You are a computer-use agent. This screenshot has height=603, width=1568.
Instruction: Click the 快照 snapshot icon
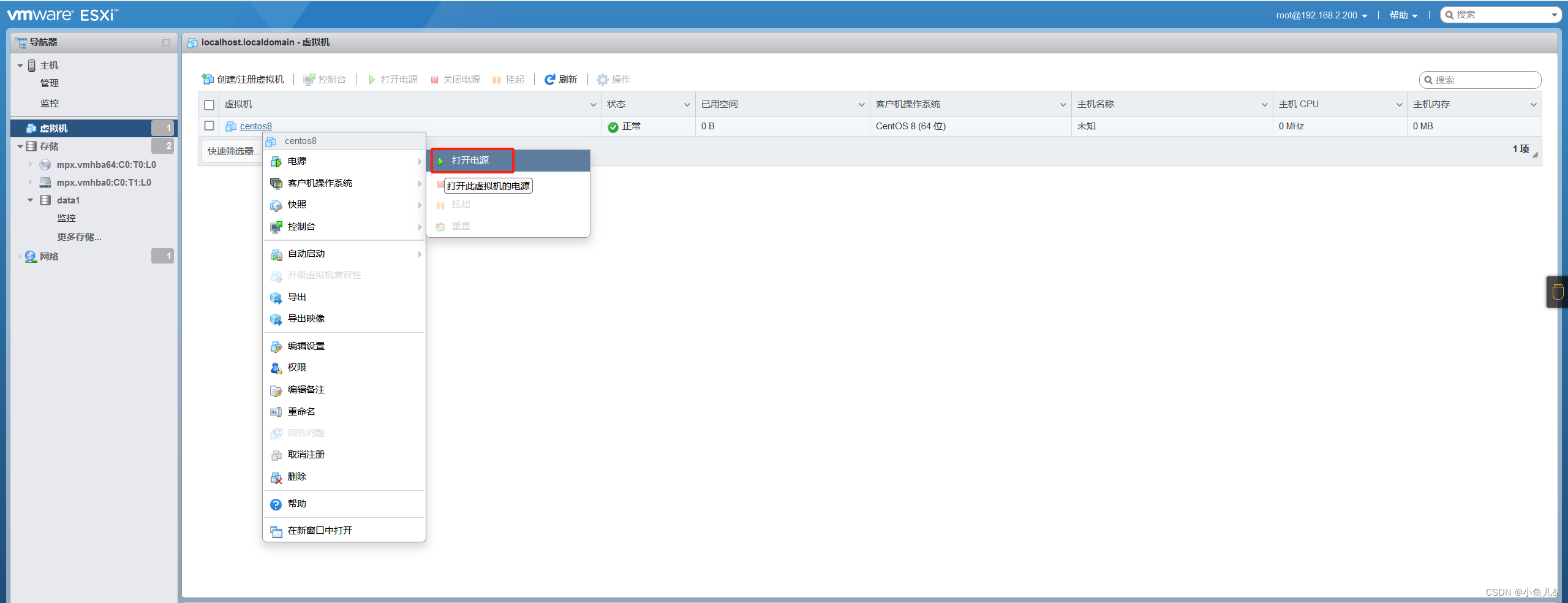pyautogui.click(x=276, y=205)
